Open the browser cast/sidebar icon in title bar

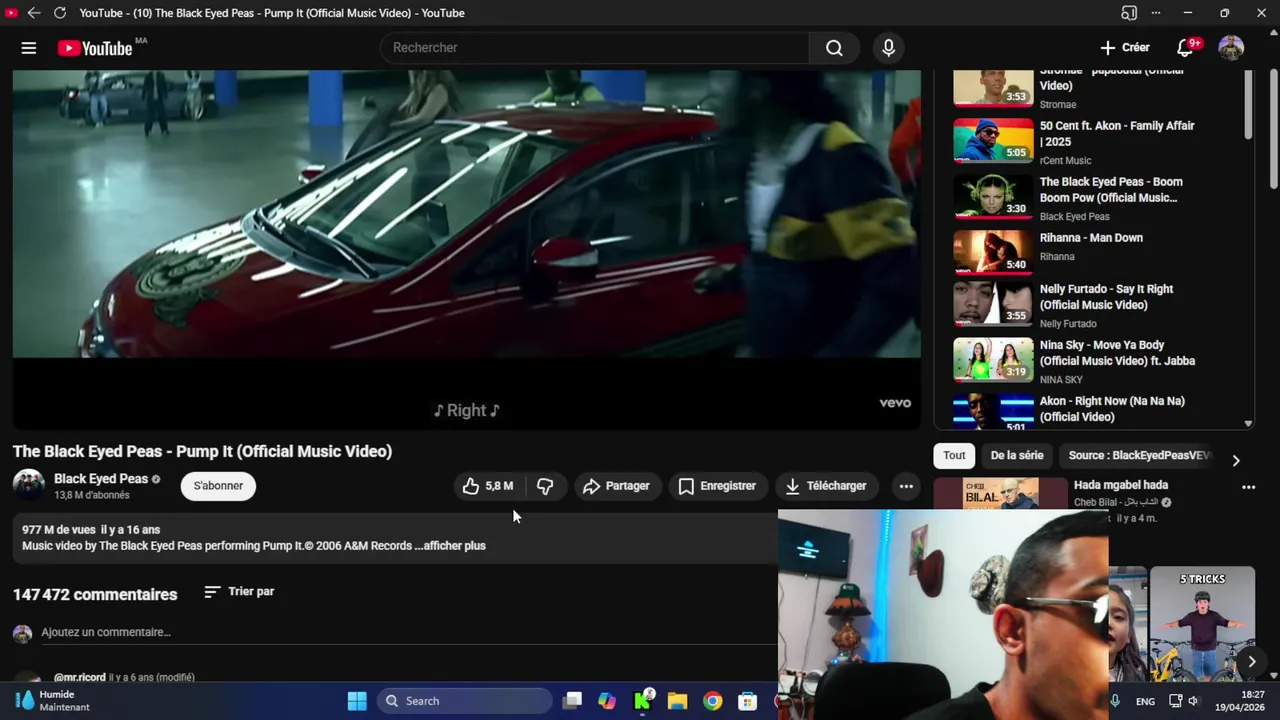(1129, 13)
